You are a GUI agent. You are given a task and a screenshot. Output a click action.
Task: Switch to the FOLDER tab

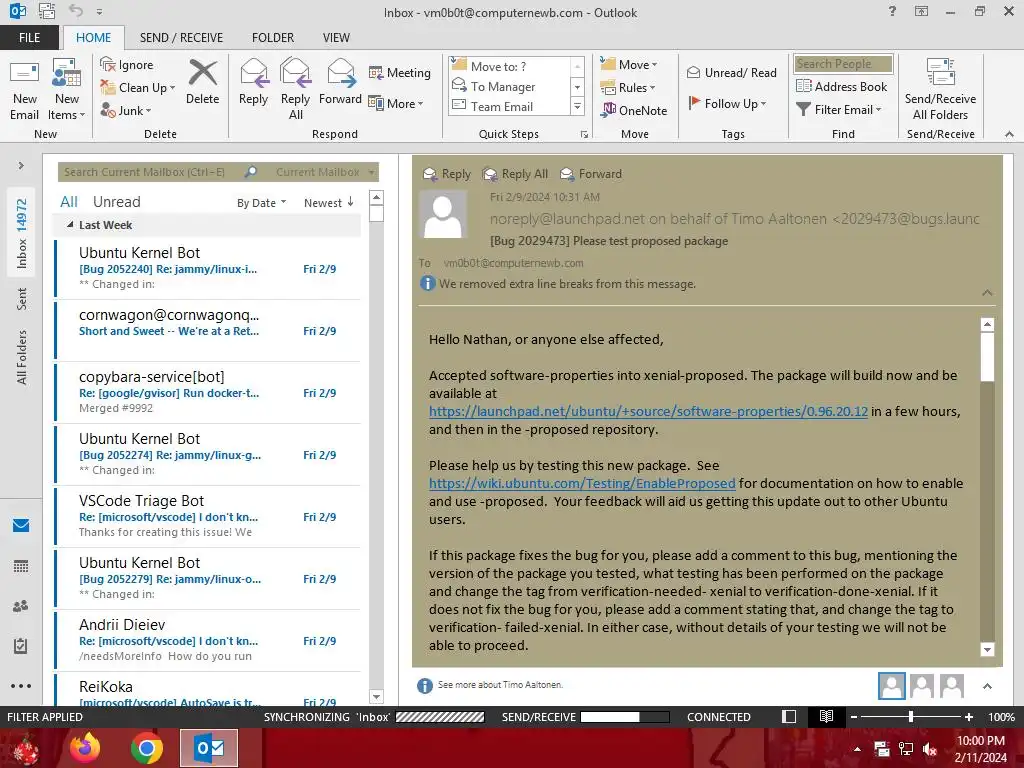click(273, 37)
